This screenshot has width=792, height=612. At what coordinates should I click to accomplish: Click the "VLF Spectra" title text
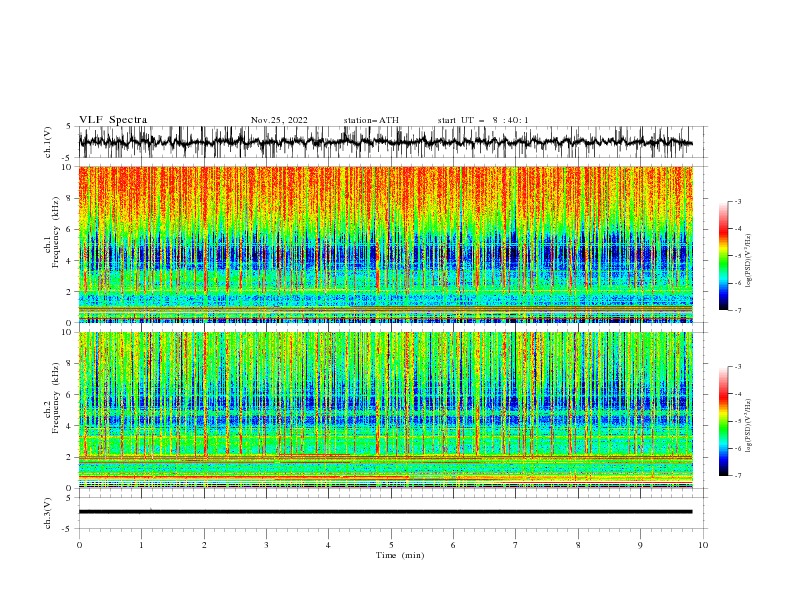[113, 120]
